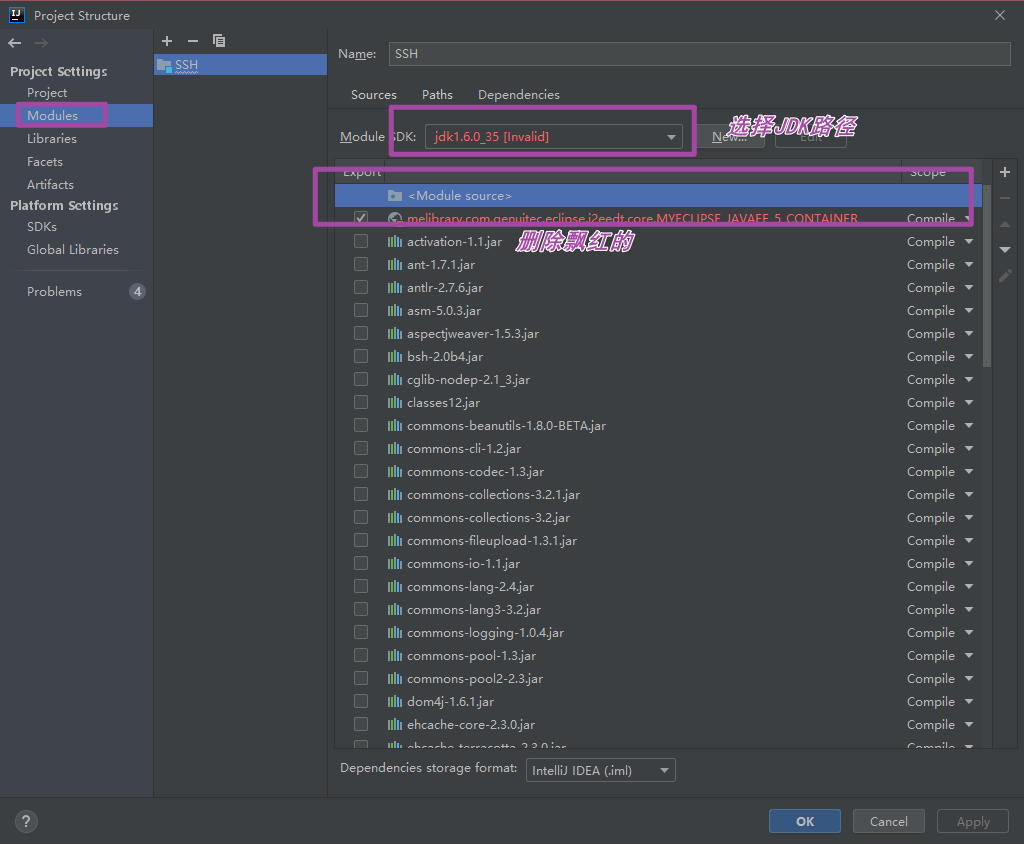Image resolution: width=1024 pixels, height=844 pixels.
Task: Switch to the Dependencies tab
Action: pyautogui.click(x=519, y=95)
